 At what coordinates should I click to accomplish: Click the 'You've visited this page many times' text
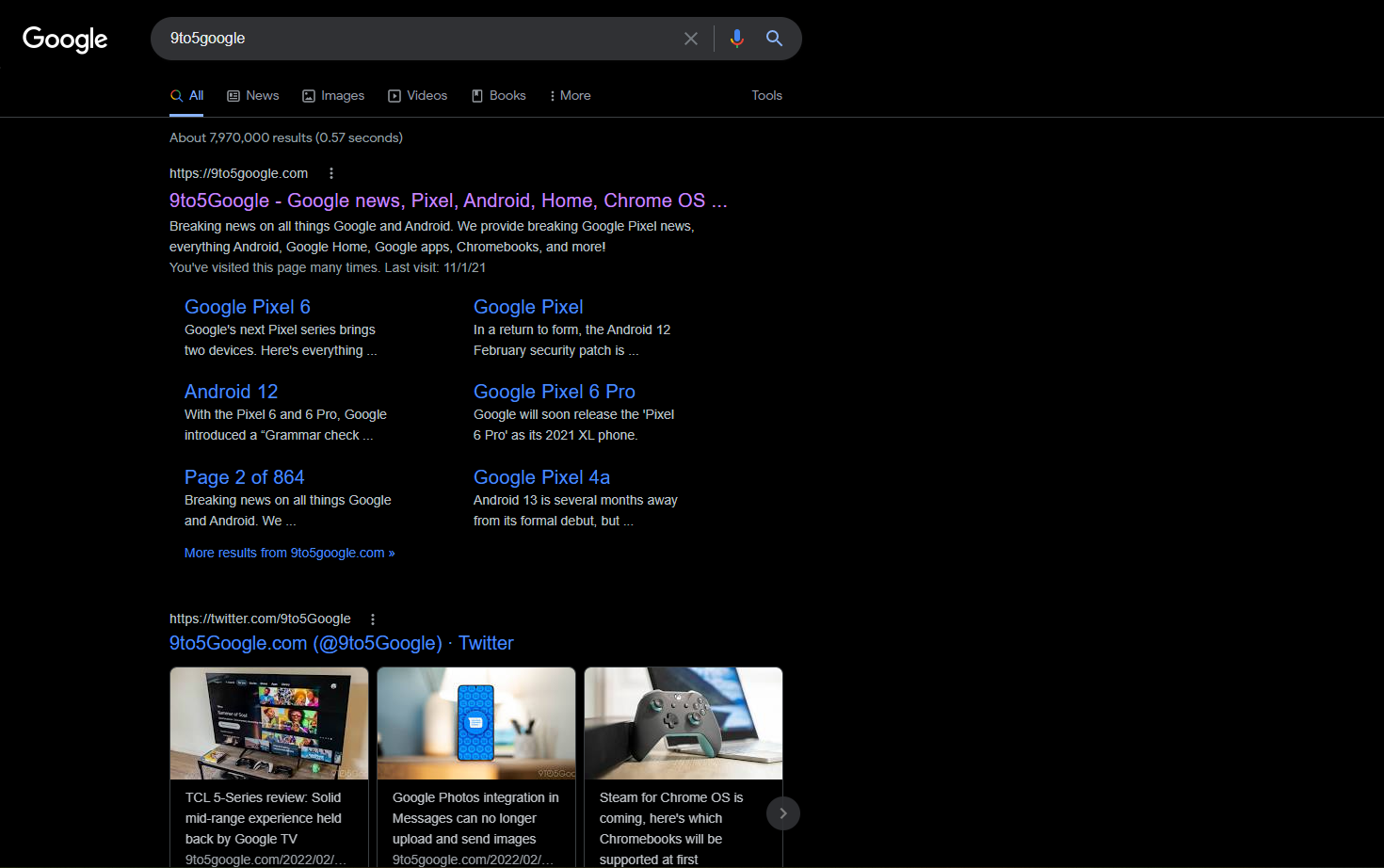[x=328, y=267]
